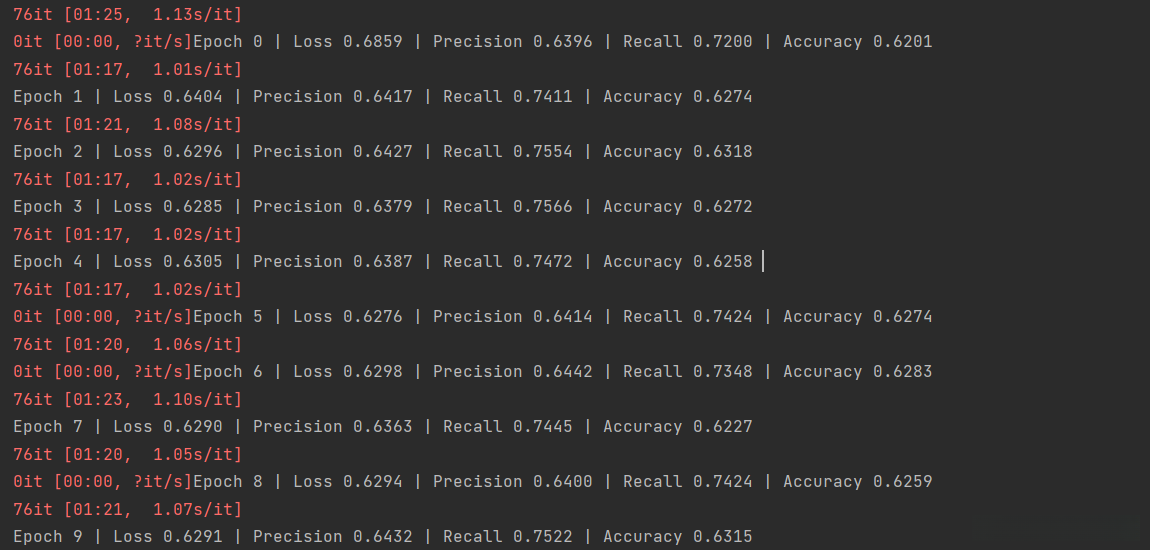The image size is (1150, 550).
Task: Place cursor after Accuracy 0.6258 on Epoch 4
Action: (758, 262)
